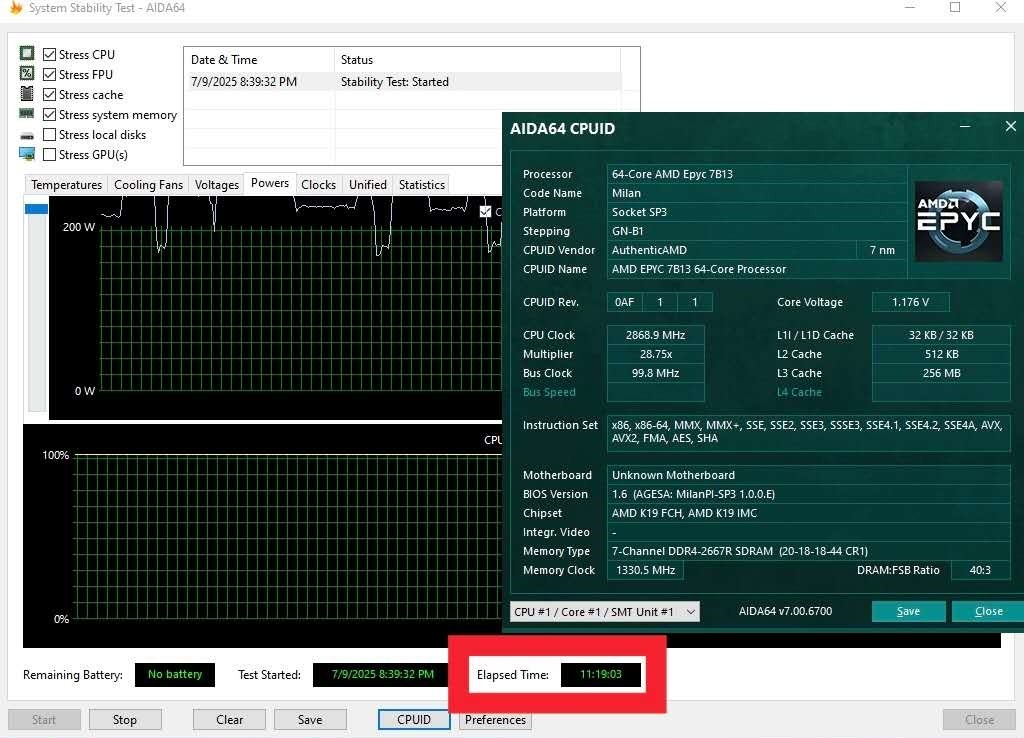Click the blue graph color indicator left of power graph
The height and width of the screenshot is (738, 1024).
coord(37,209)
